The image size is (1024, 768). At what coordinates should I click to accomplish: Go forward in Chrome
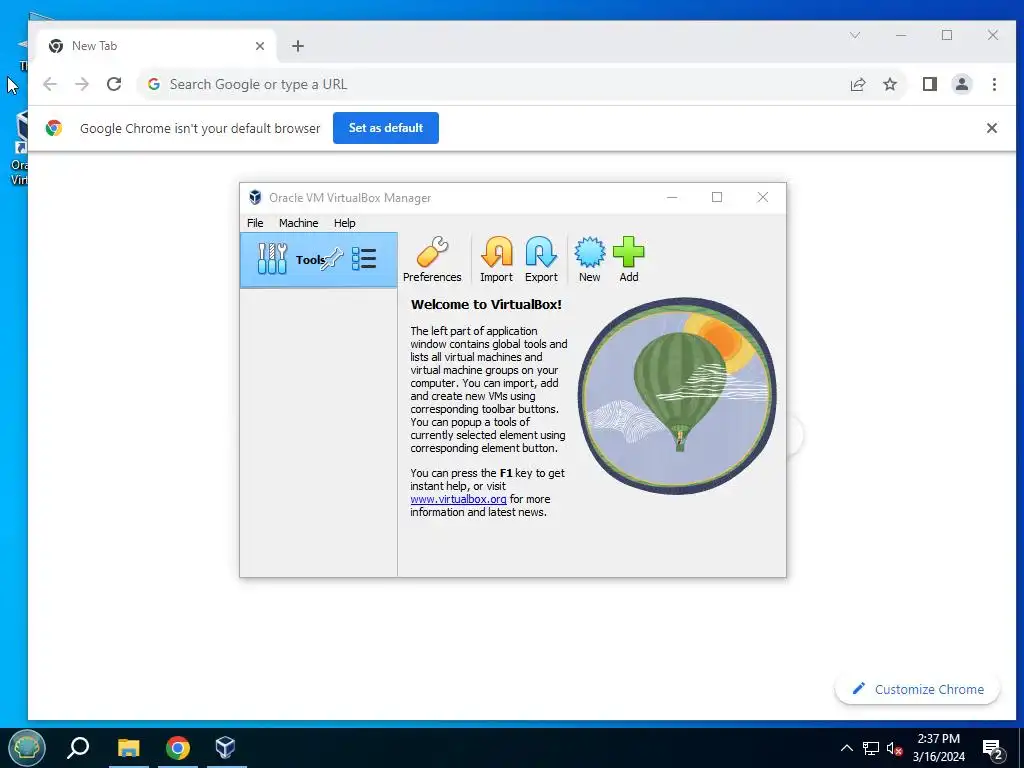click(x=82, y=84)
